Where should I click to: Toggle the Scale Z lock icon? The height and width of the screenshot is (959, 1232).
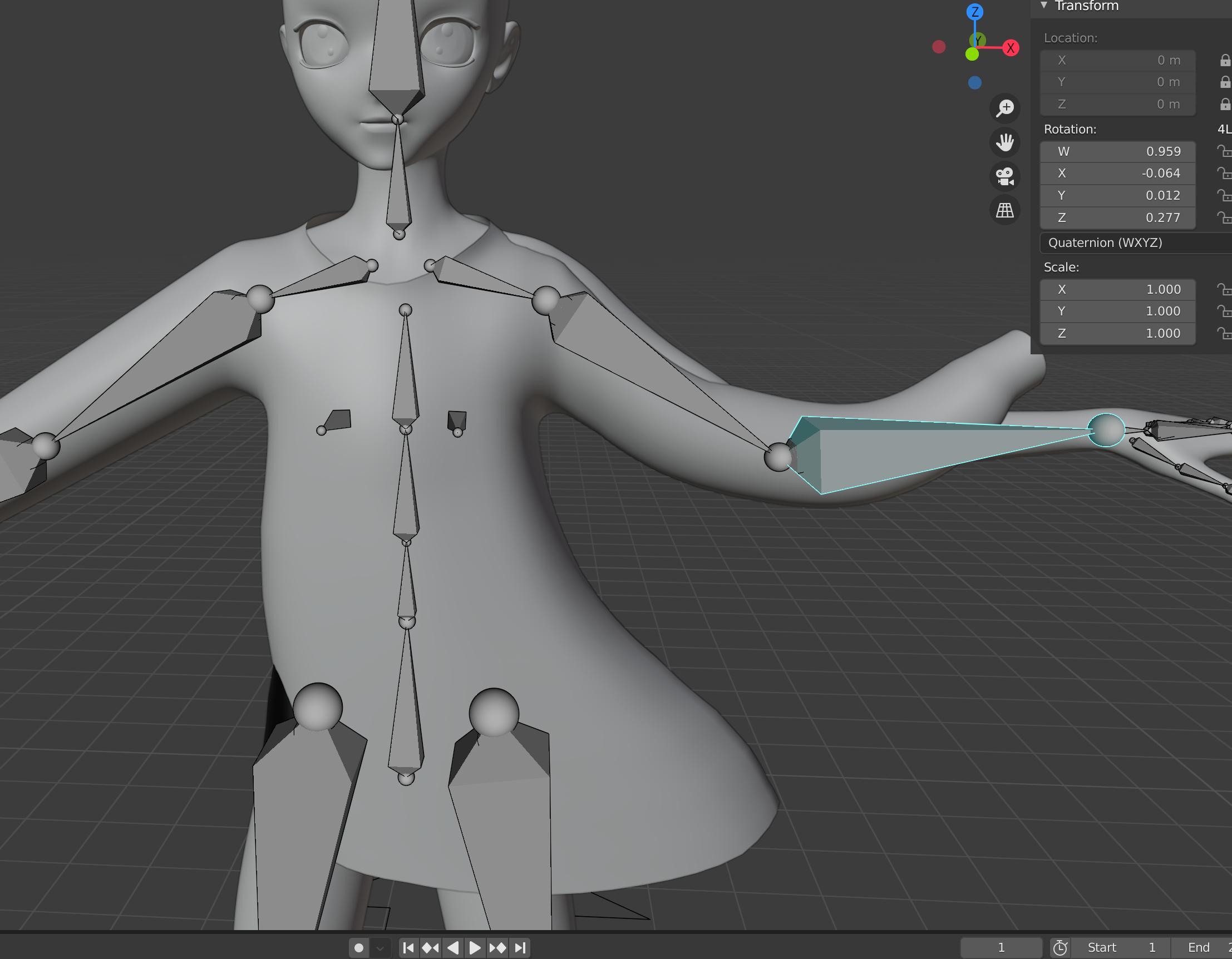[1224, 333]
